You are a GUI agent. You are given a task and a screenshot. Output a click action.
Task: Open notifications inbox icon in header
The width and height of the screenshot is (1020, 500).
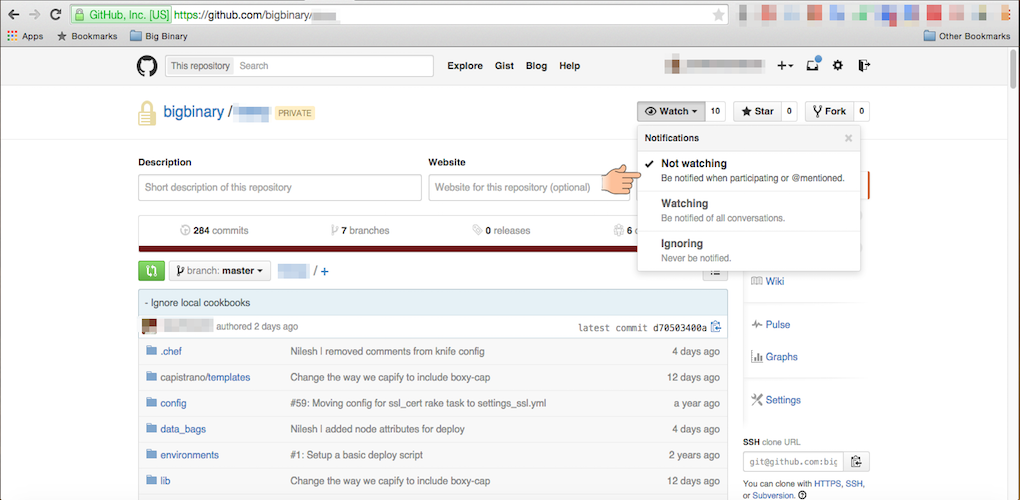point(813,65)
